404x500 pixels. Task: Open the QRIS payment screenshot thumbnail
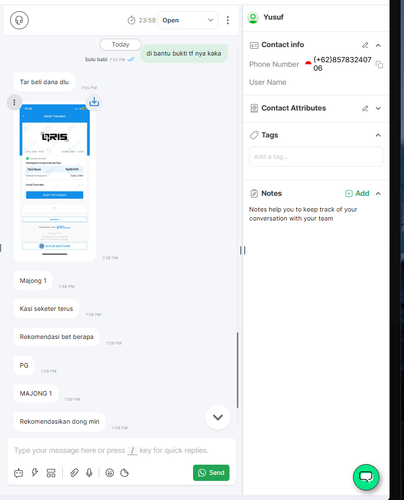pyautogui.click(x=55, y=180)
